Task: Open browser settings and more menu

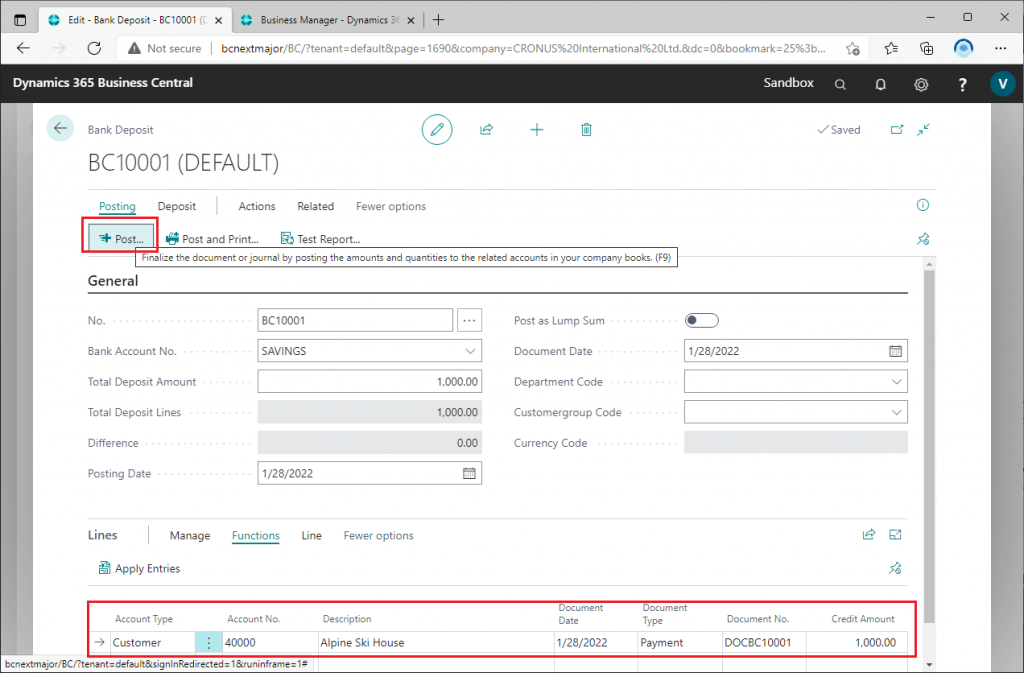Action: pyautogui.click(x=1000, y=48)
